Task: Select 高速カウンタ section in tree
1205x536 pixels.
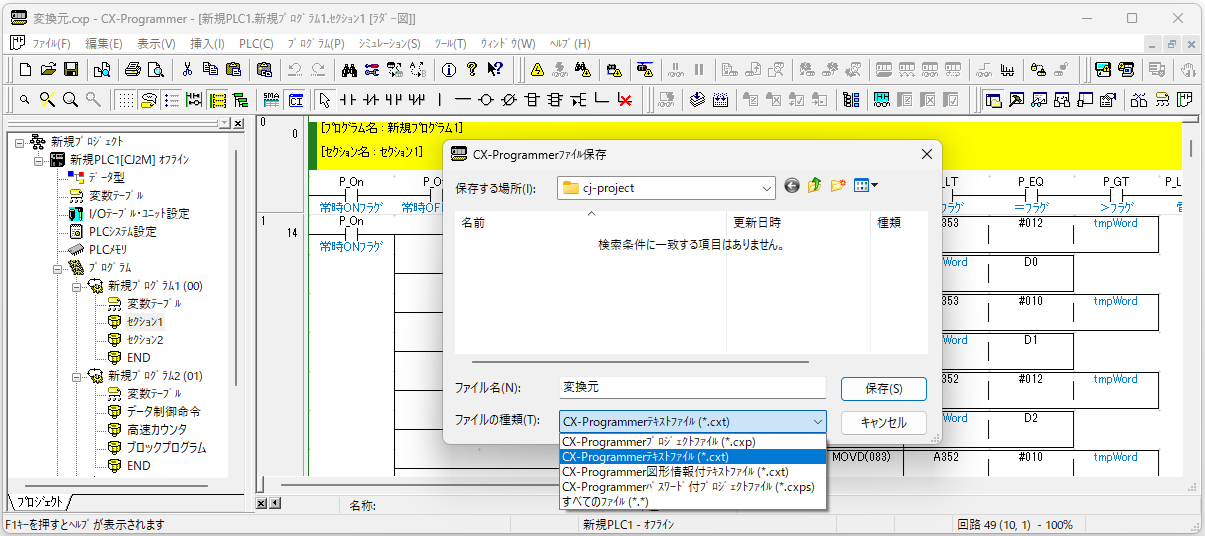Action: (x=156, y=430)
